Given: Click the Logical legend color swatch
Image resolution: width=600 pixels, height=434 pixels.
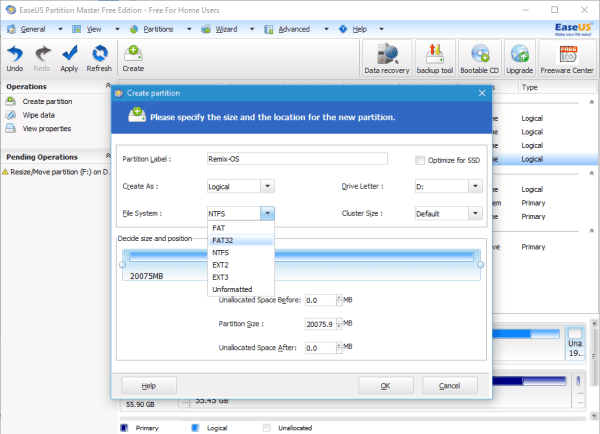Looking at the screenshot, I should coord(195,427).
